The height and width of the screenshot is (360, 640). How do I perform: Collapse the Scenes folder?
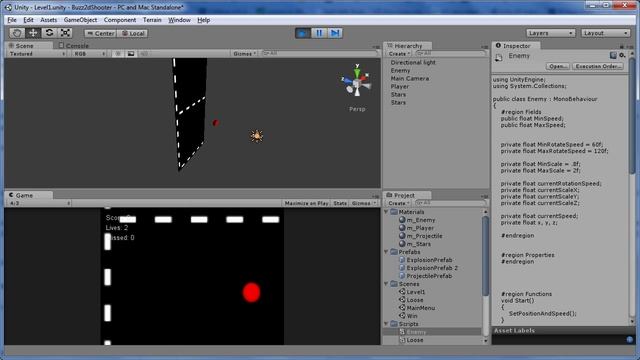click(x=387, y=284)
